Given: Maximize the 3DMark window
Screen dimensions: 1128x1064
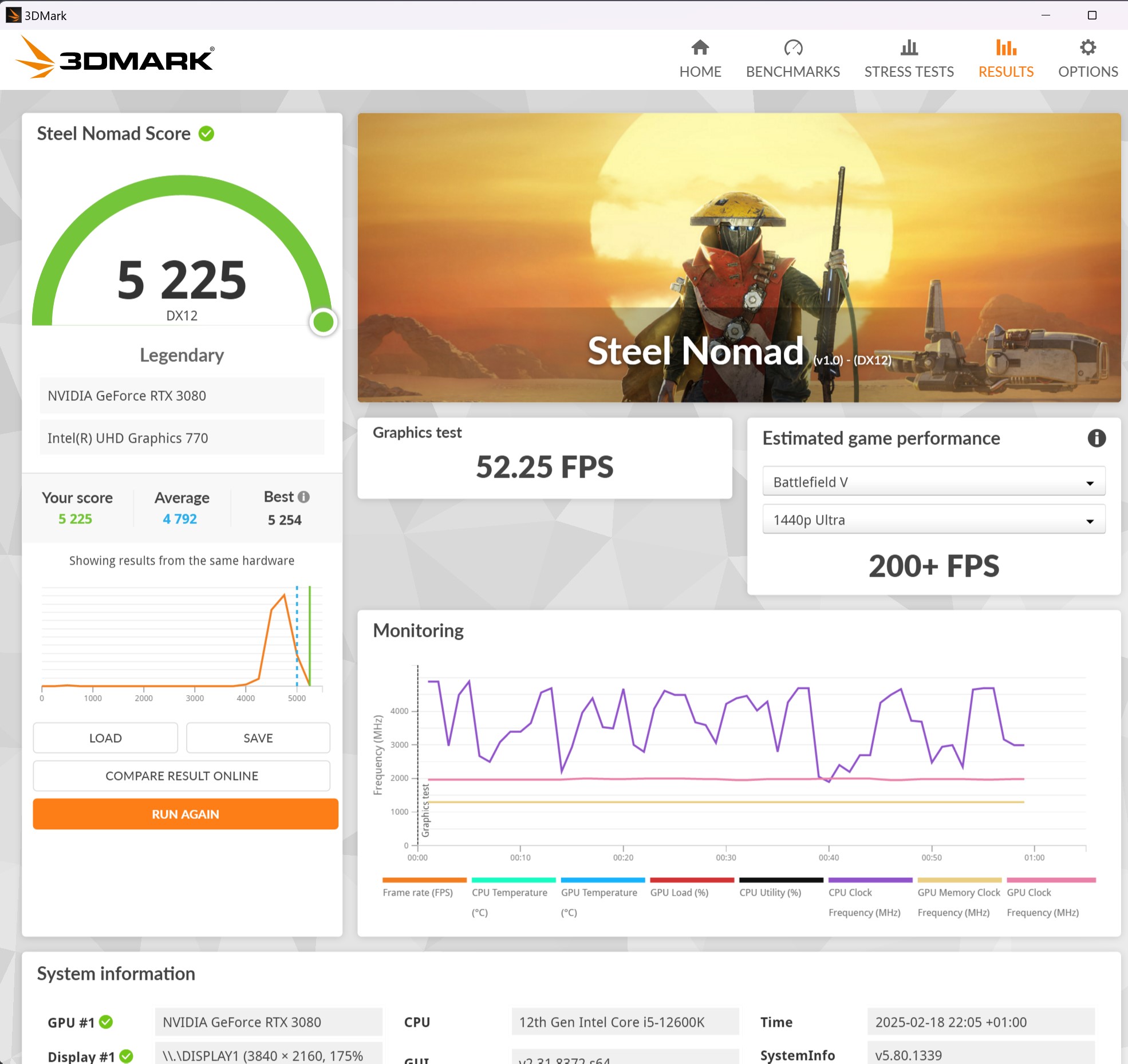Looking at the screenshot, I should coord(1091,15).
